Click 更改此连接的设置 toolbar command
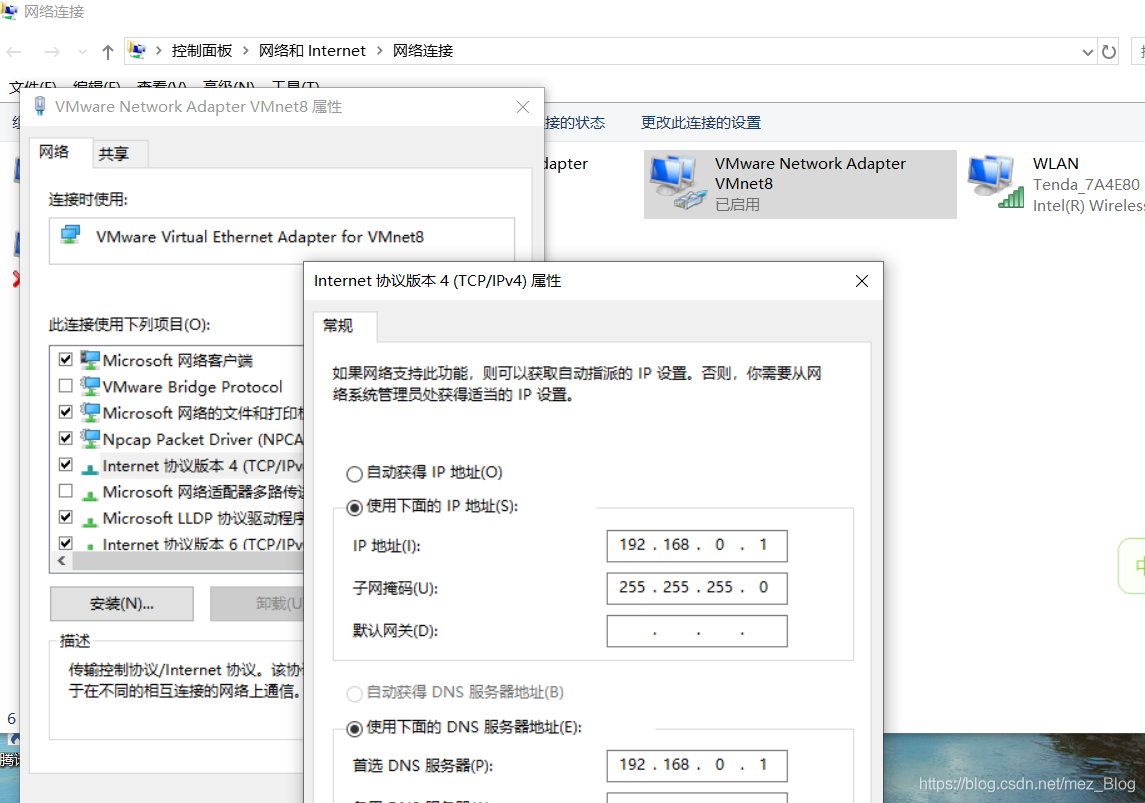 tap(700, 123)
